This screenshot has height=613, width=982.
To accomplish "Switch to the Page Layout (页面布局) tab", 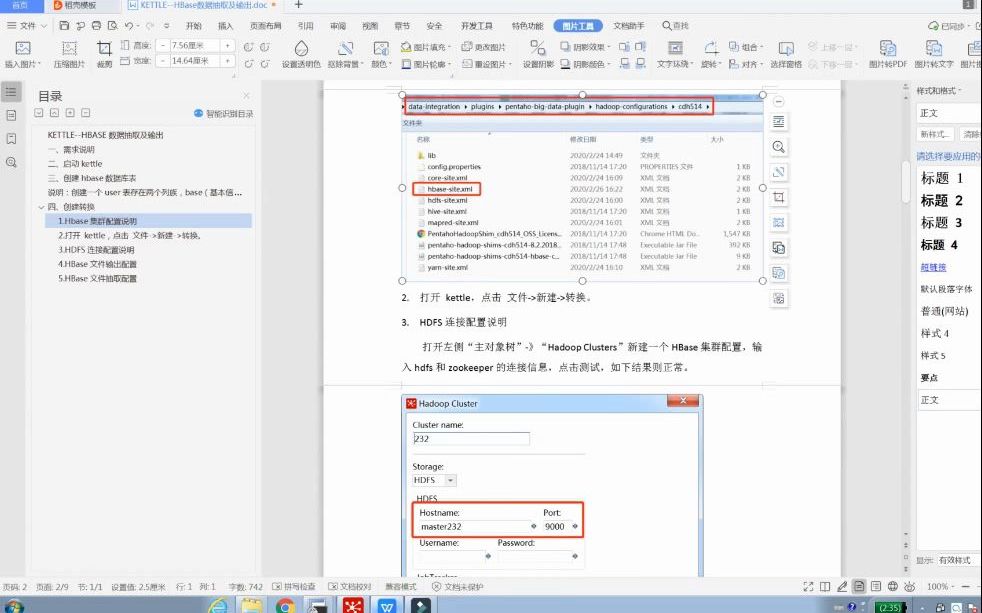I will pos(266,26).
